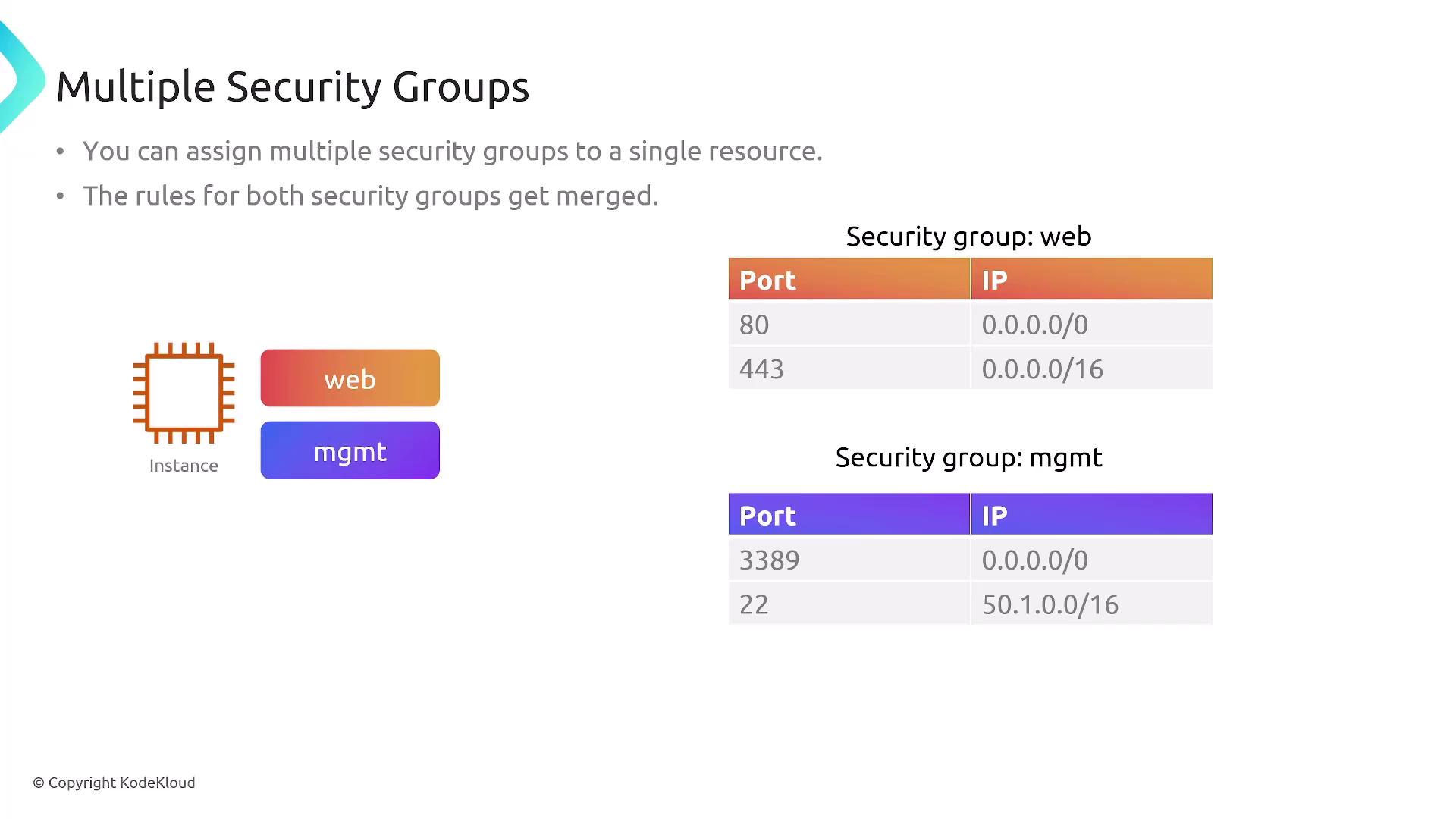Image resolution: width=1456 pixels, height=819 pixels.
Task: Click the rules get merged bullet
Action: coord(370,196)
